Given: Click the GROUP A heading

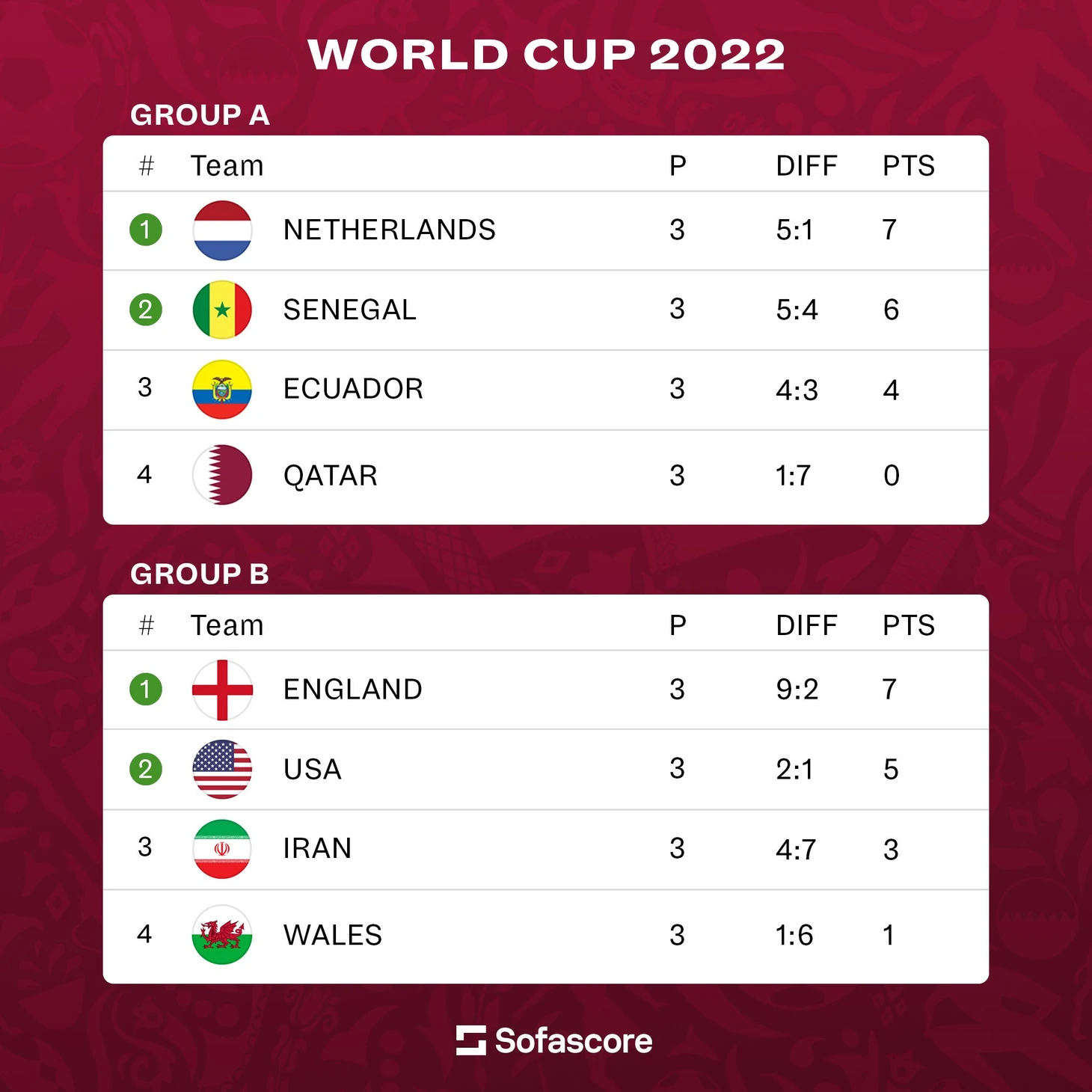Looking at the screenshot, I should [x=200, y=115].
